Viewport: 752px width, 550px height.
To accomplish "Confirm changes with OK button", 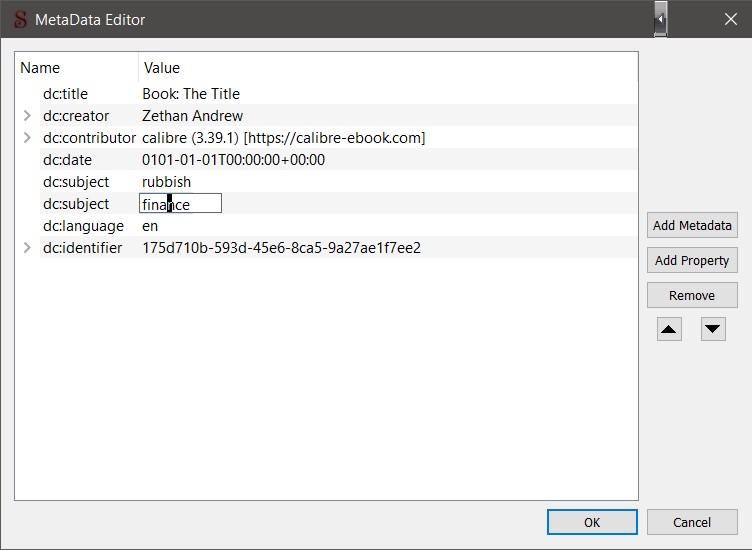I will point(592,522).
